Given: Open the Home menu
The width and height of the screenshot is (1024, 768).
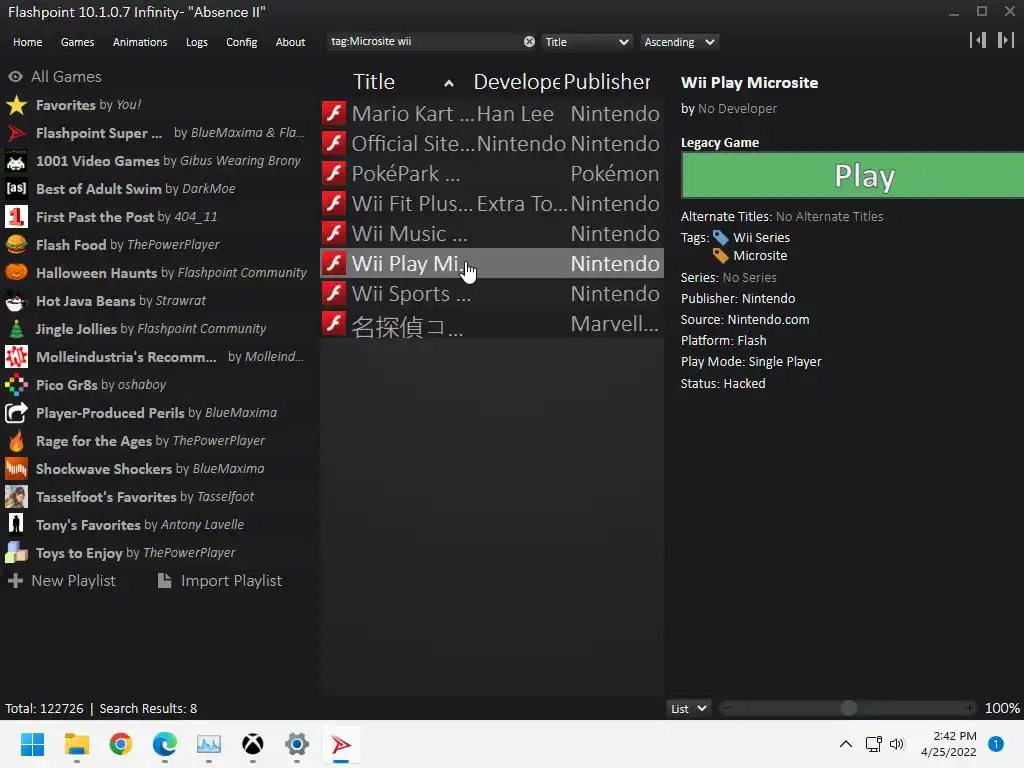Looking at the screenshot, I should tap(27, 42).
